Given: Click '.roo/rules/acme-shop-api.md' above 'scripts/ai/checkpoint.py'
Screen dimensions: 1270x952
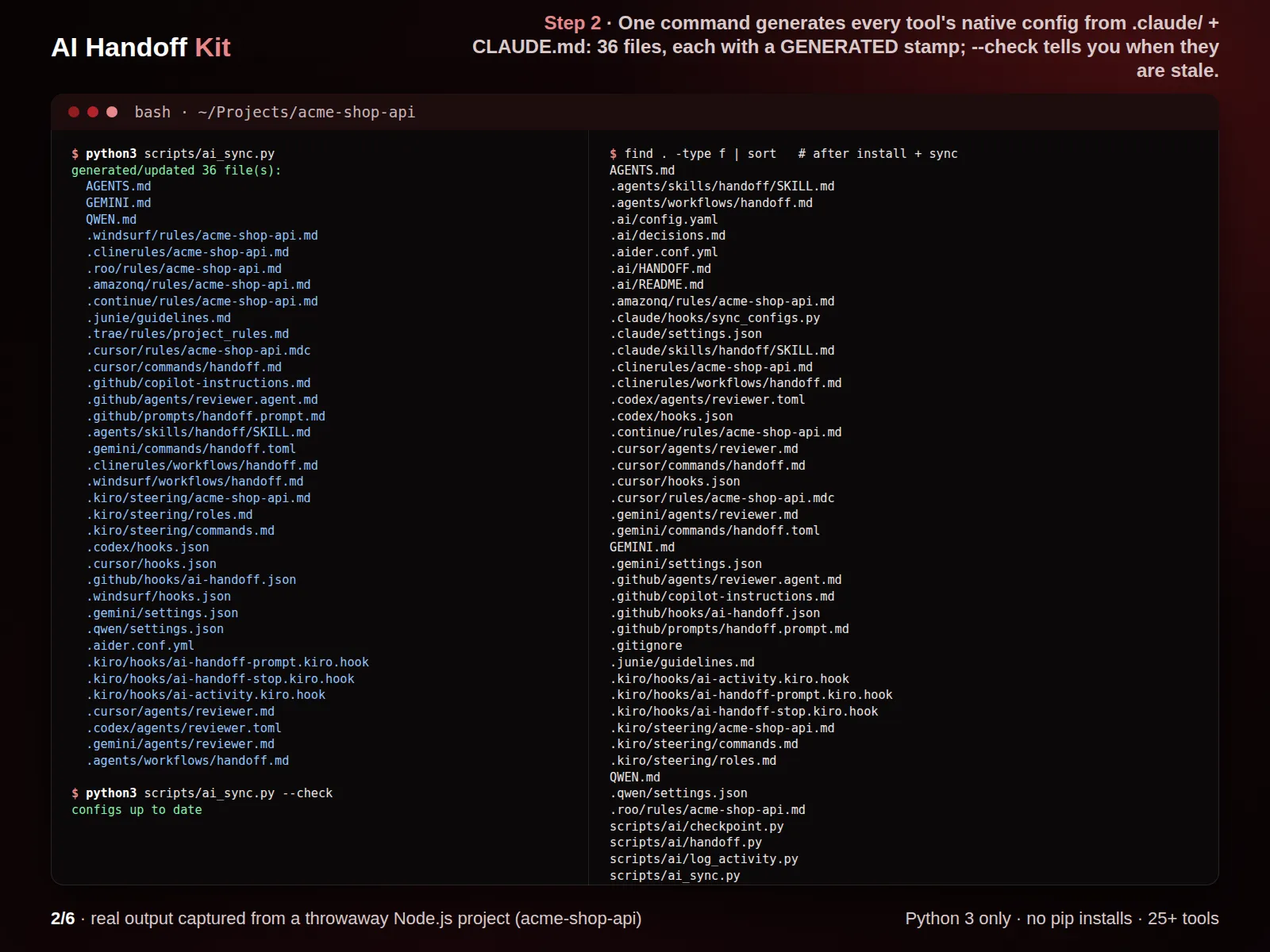Looking at the screenshot, I should (707, 810).
